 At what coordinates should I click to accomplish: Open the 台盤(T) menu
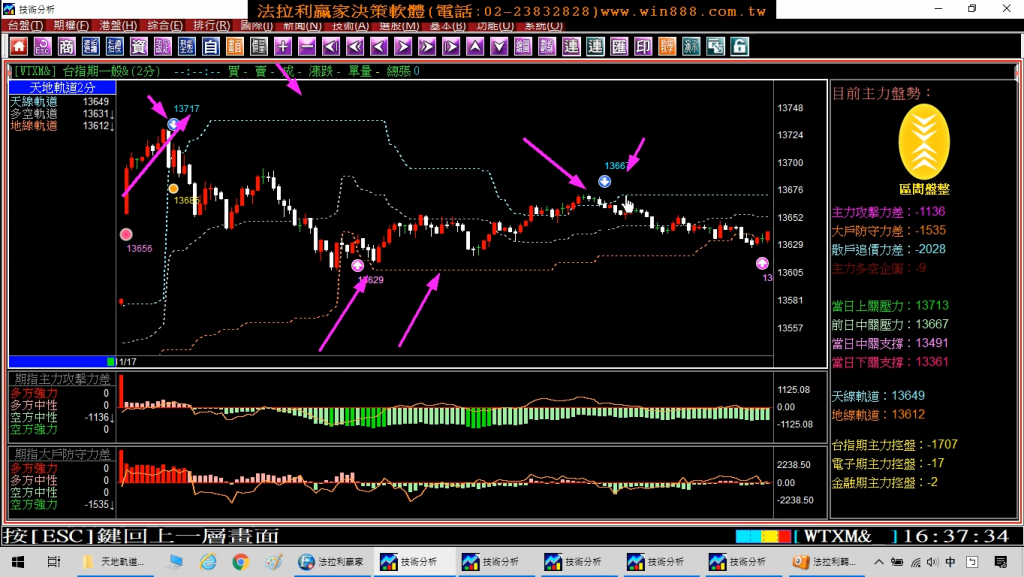(25, 25)
